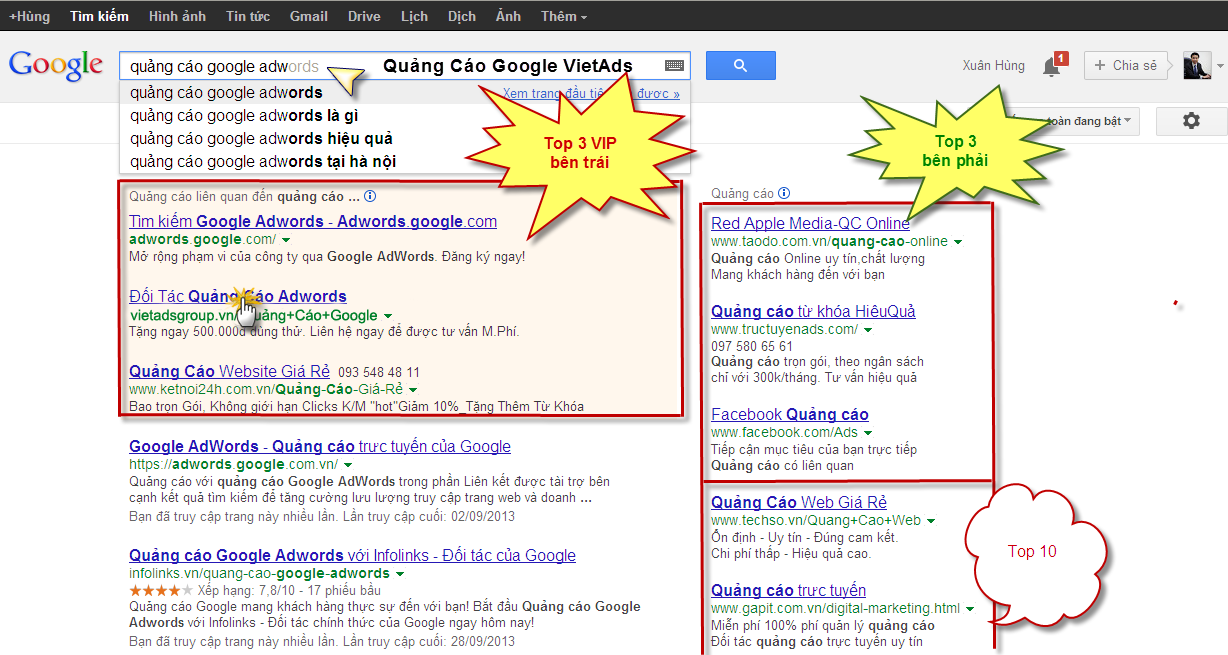1228x655 pixels.
Task: Click the Google logo
Action: tap(56, 65)
